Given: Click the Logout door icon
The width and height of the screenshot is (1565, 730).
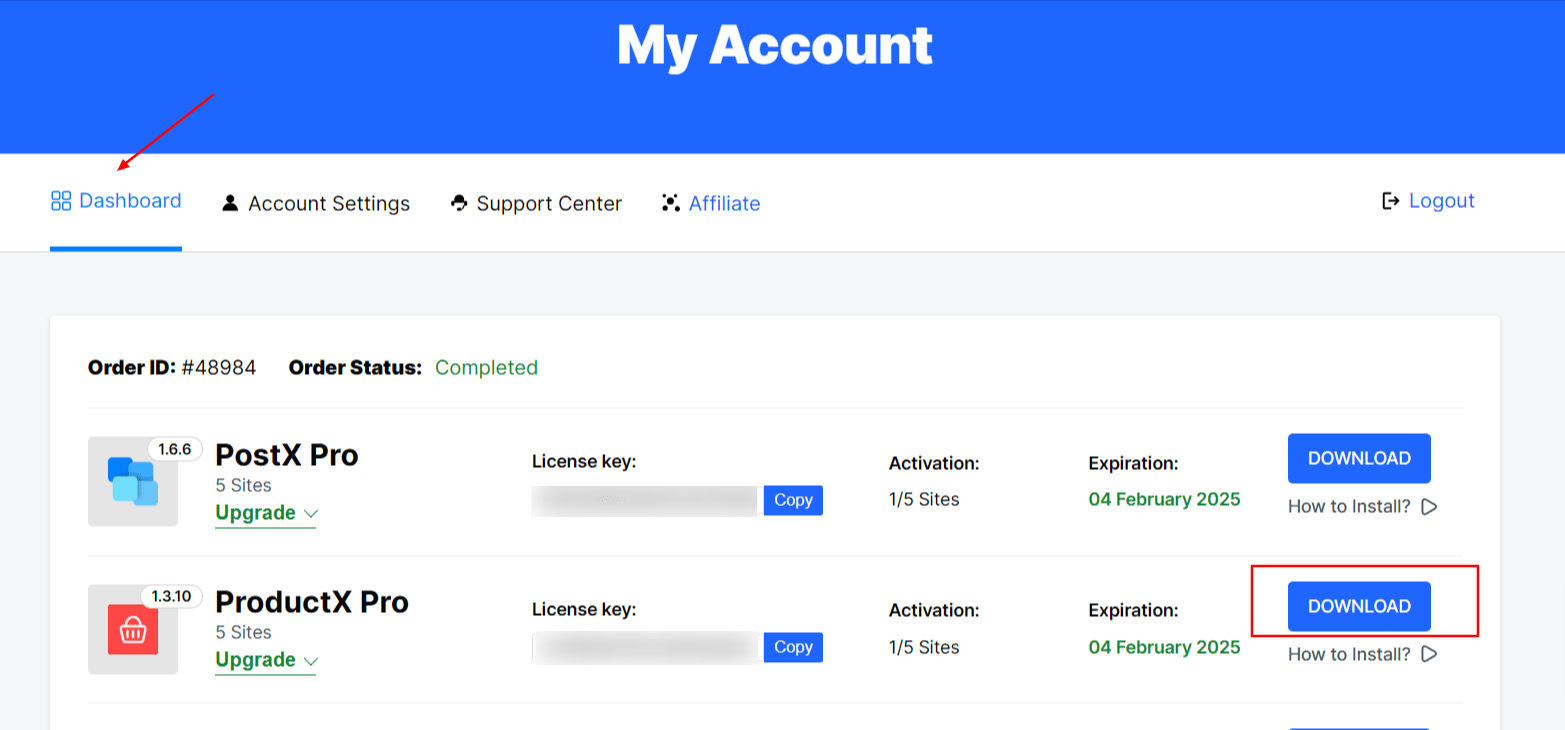Looking at the screenshot, I should pos(1390,200).
